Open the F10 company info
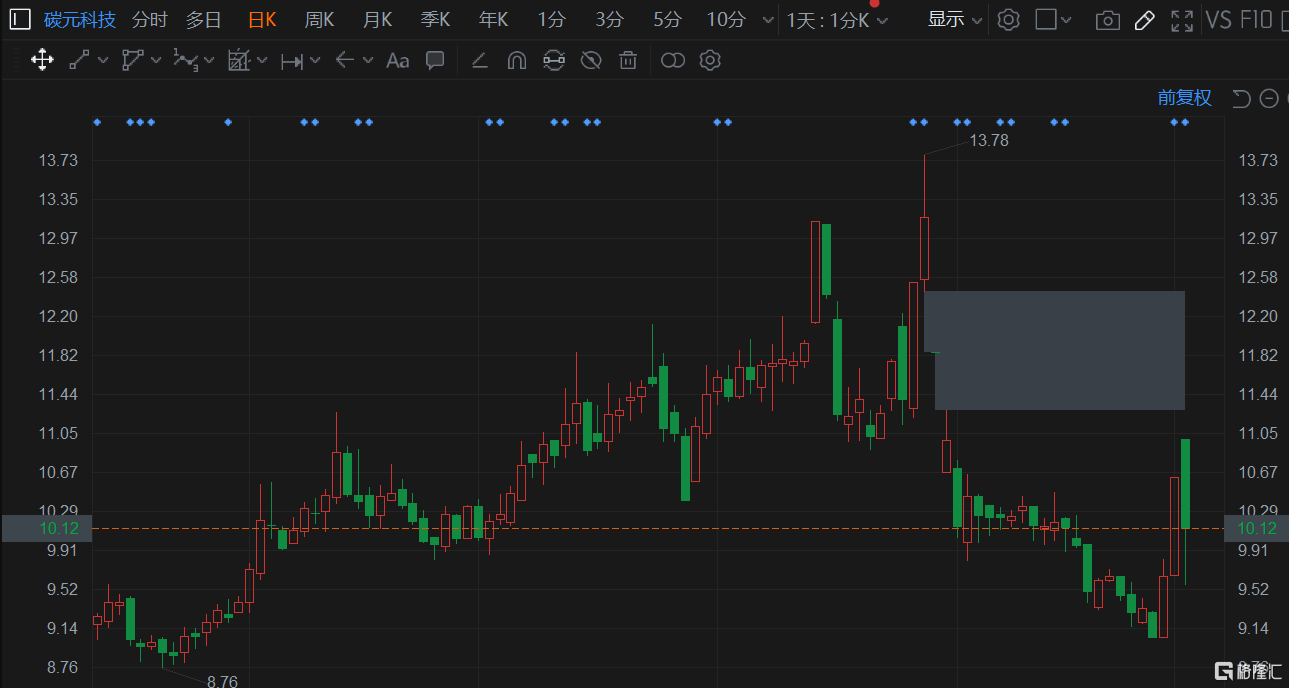The image size is (1289, 688). pyautogui.click(x=1258, y=20)
